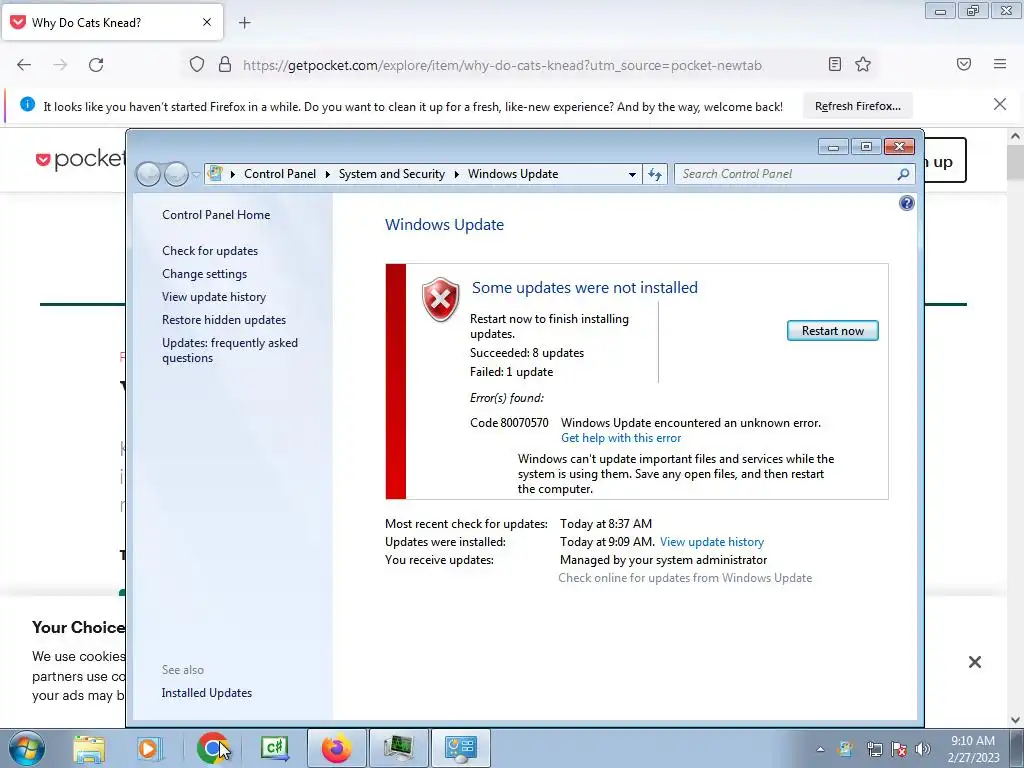Click the taskbar clock showing 9:10 AM
This screenshot has height=768, width=1024.
[973, 749]
